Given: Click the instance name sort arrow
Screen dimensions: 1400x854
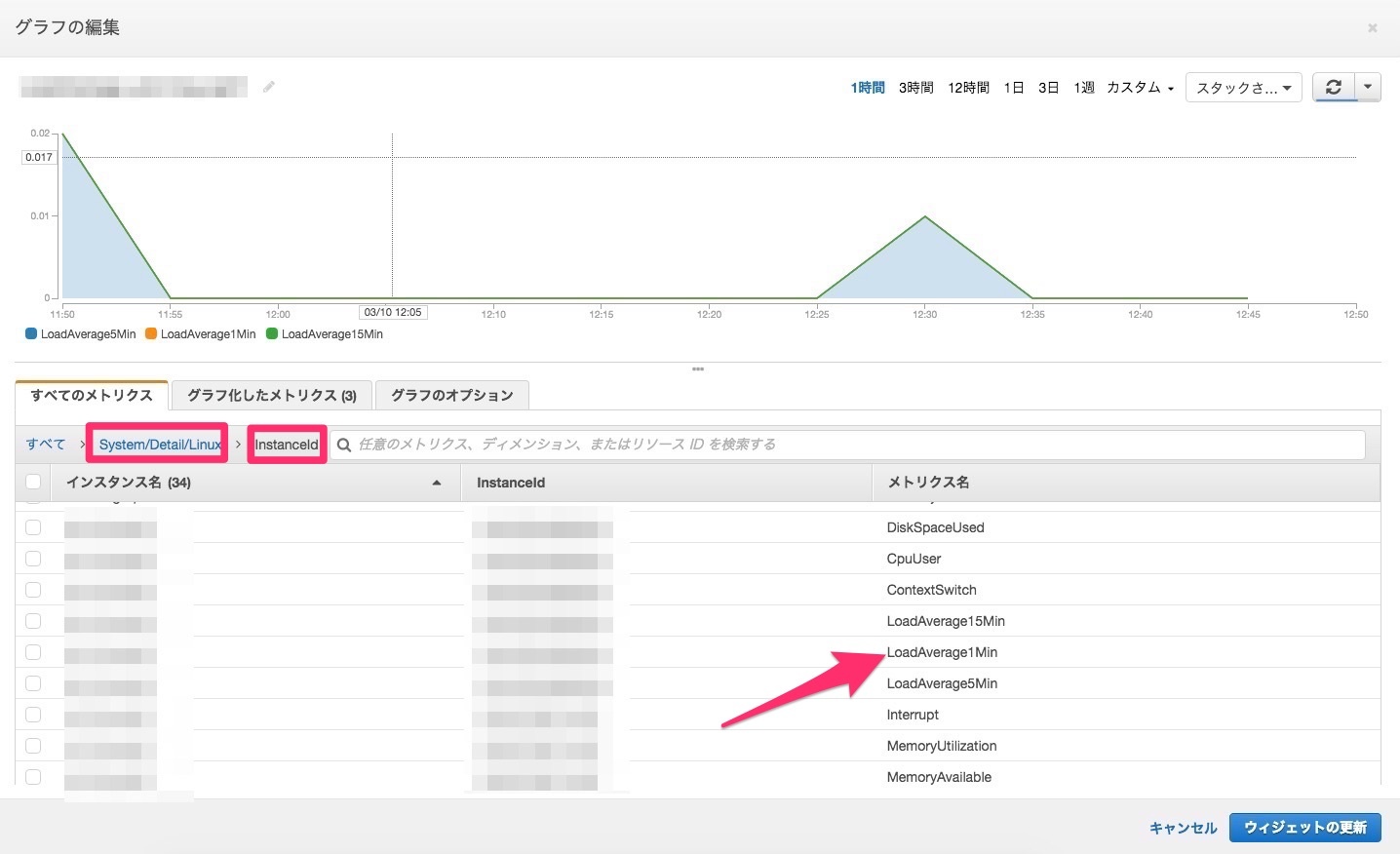Looking at the screenshot, I should 436,483.
